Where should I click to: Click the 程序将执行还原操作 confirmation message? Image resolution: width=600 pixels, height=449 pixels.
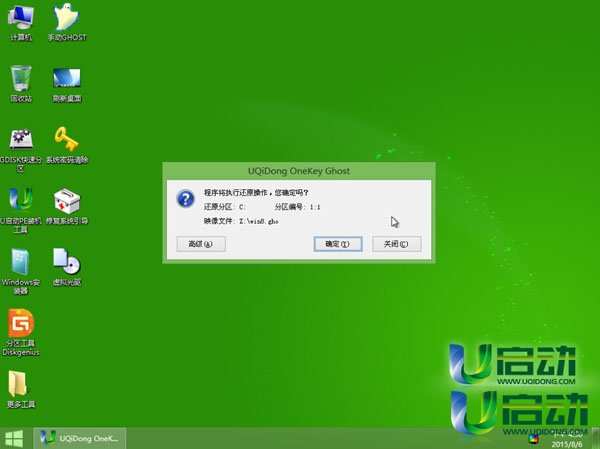[x=256, y=193]
